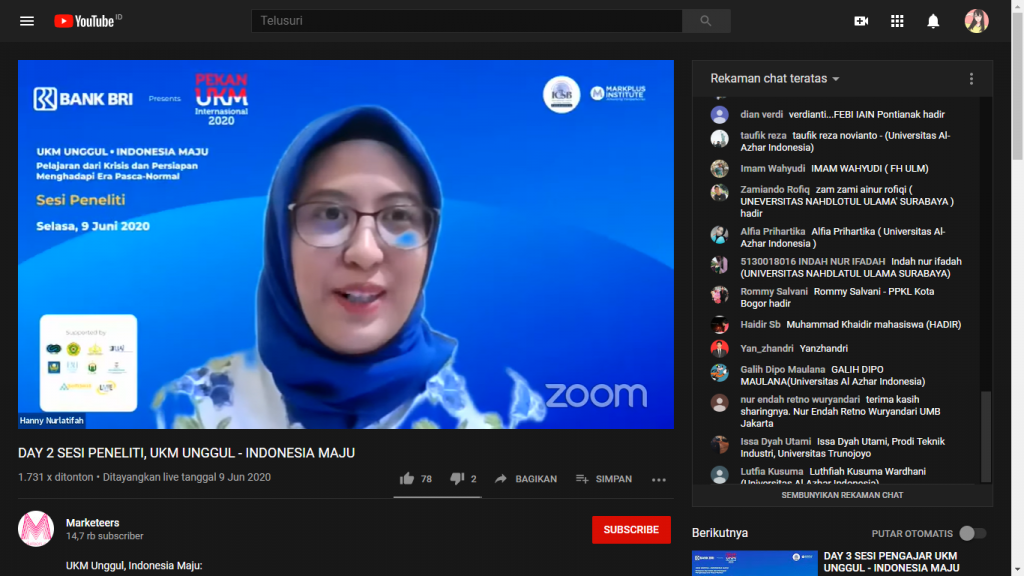Select chat author name Lutfia Kusuma

(772, 472)
